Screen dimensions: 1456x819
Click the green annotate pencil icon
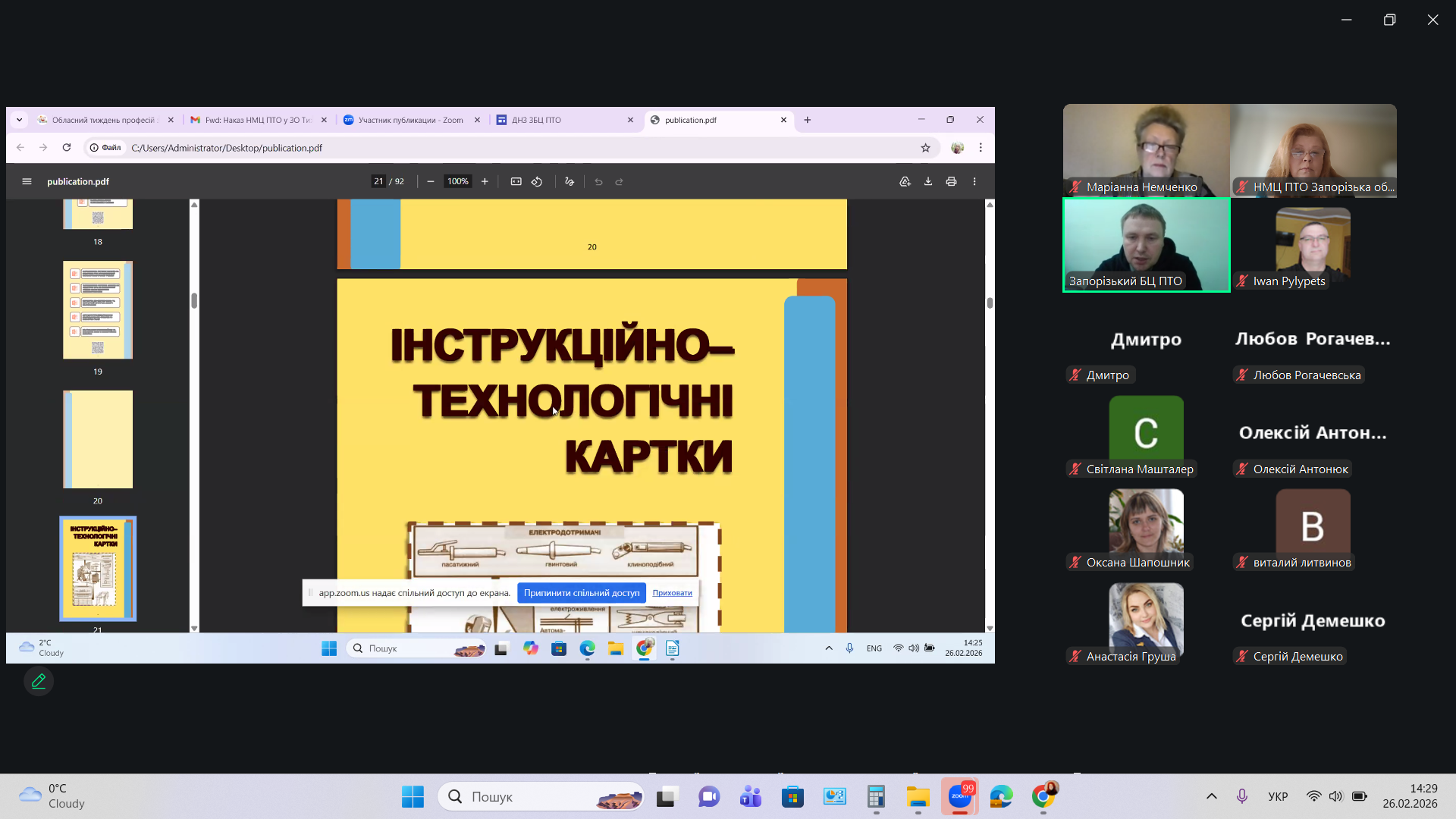[x=39, y=681]
